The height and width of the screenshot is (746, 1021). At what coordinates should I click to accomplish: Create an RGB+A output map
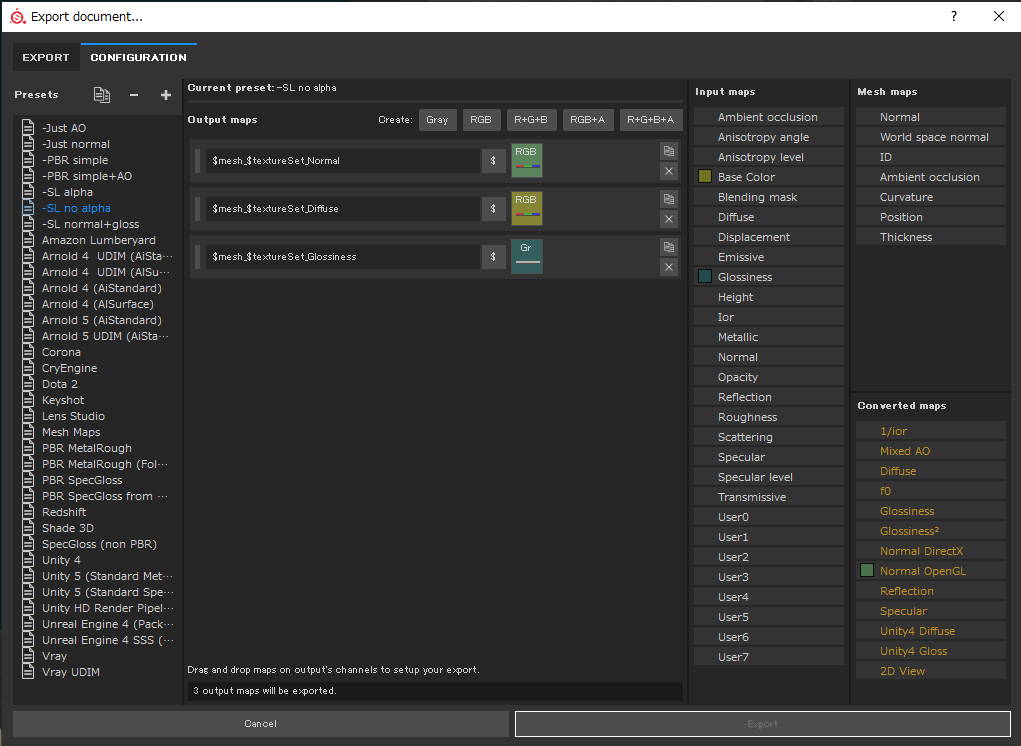(587, 120)
